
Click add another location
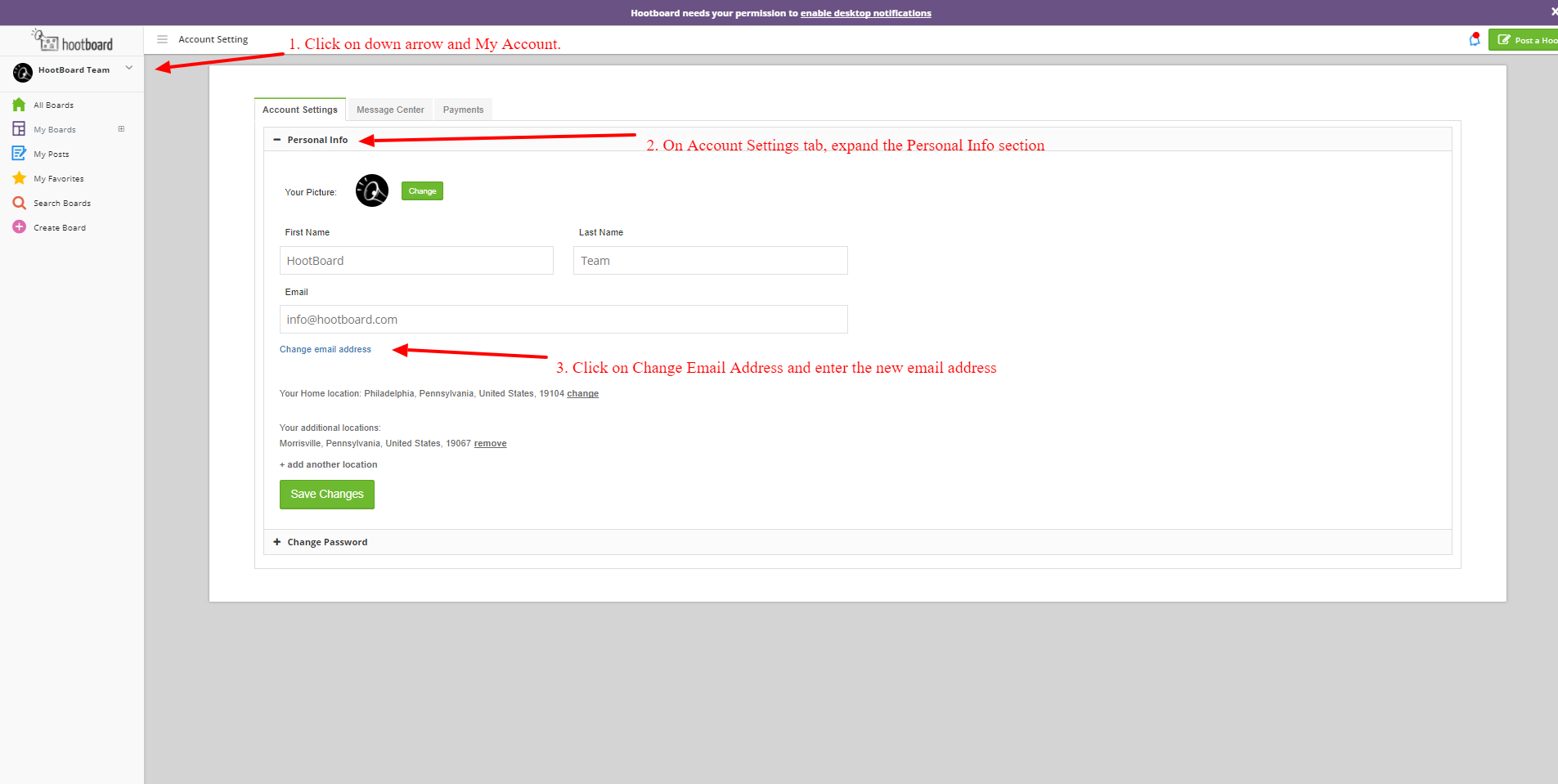(x=329, y=464)
